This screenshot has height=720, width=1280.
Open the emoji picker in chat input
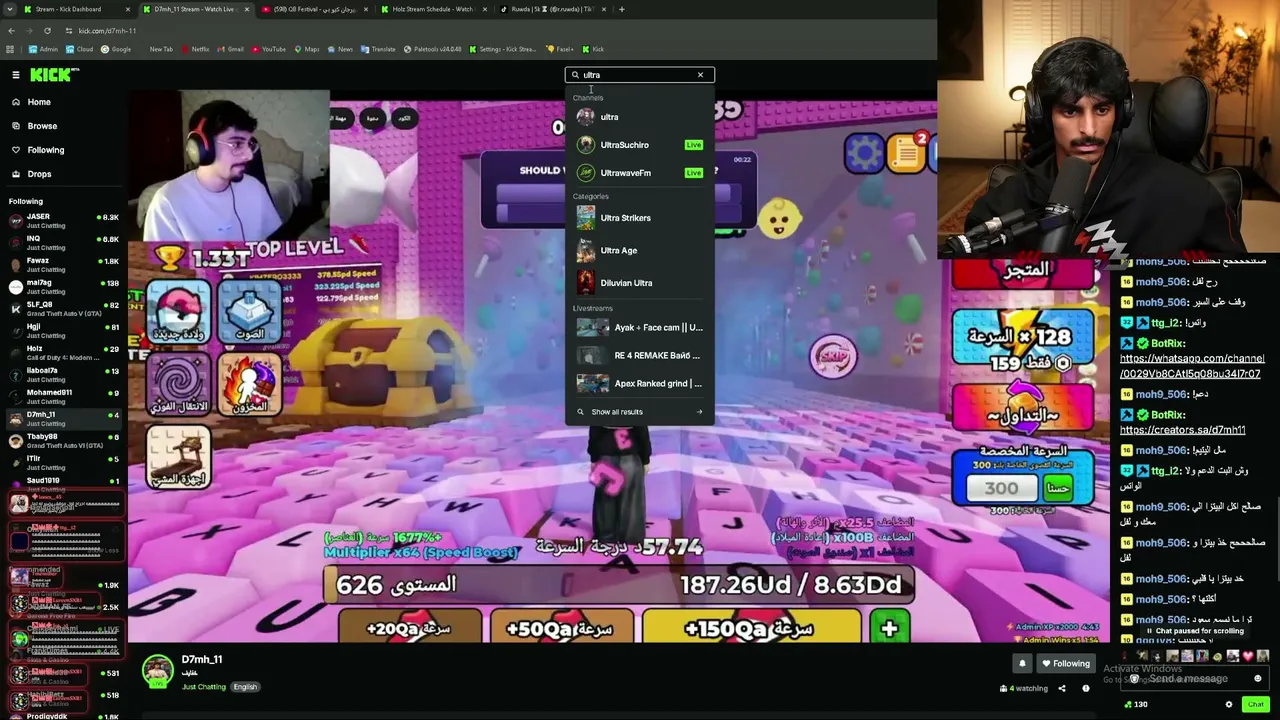[x=1258, y=679]
